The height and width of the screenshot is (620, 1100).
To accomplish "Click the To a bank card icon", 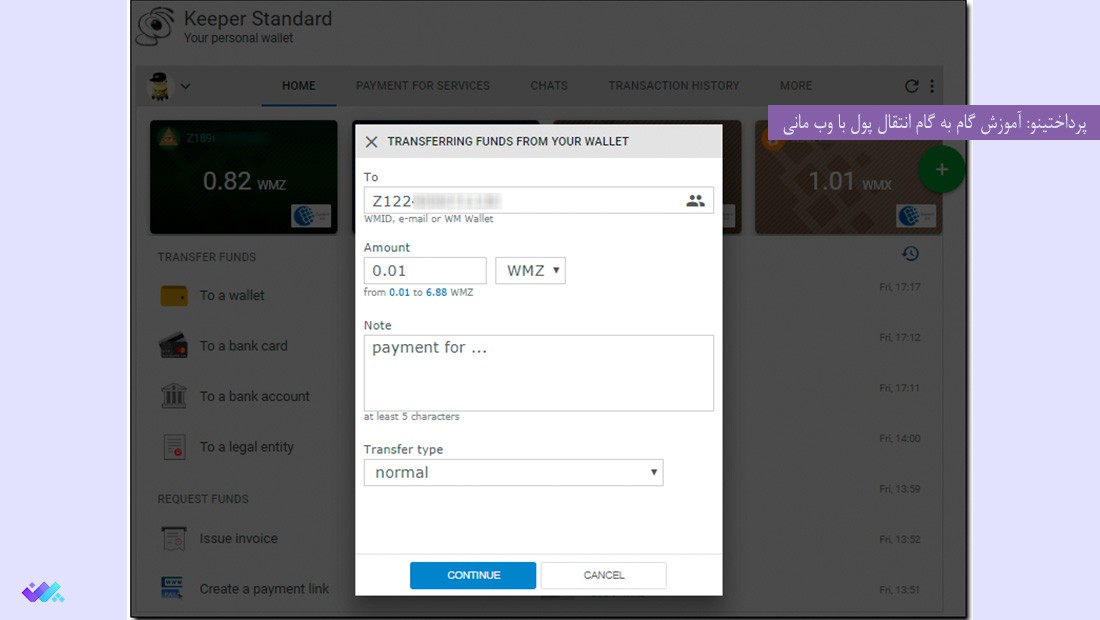I will 173,346.
